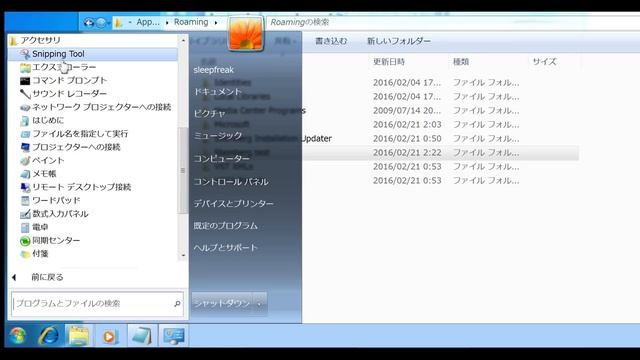
Task: Open 既定のプログラム
Action: [x=225, y=226]
